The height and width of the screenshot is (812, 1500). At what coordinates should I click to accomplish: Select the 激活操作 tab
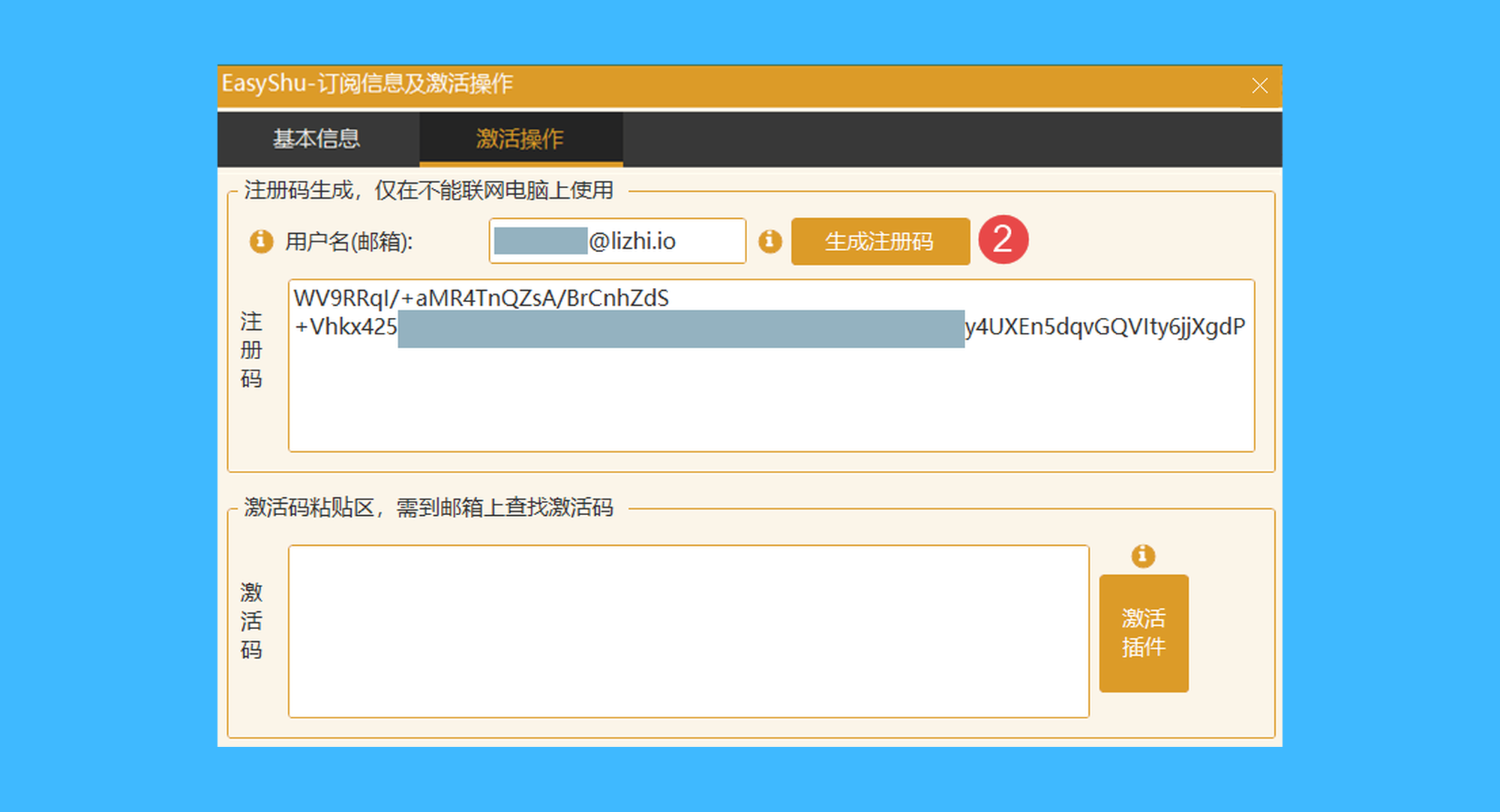[x=520, y=139]
